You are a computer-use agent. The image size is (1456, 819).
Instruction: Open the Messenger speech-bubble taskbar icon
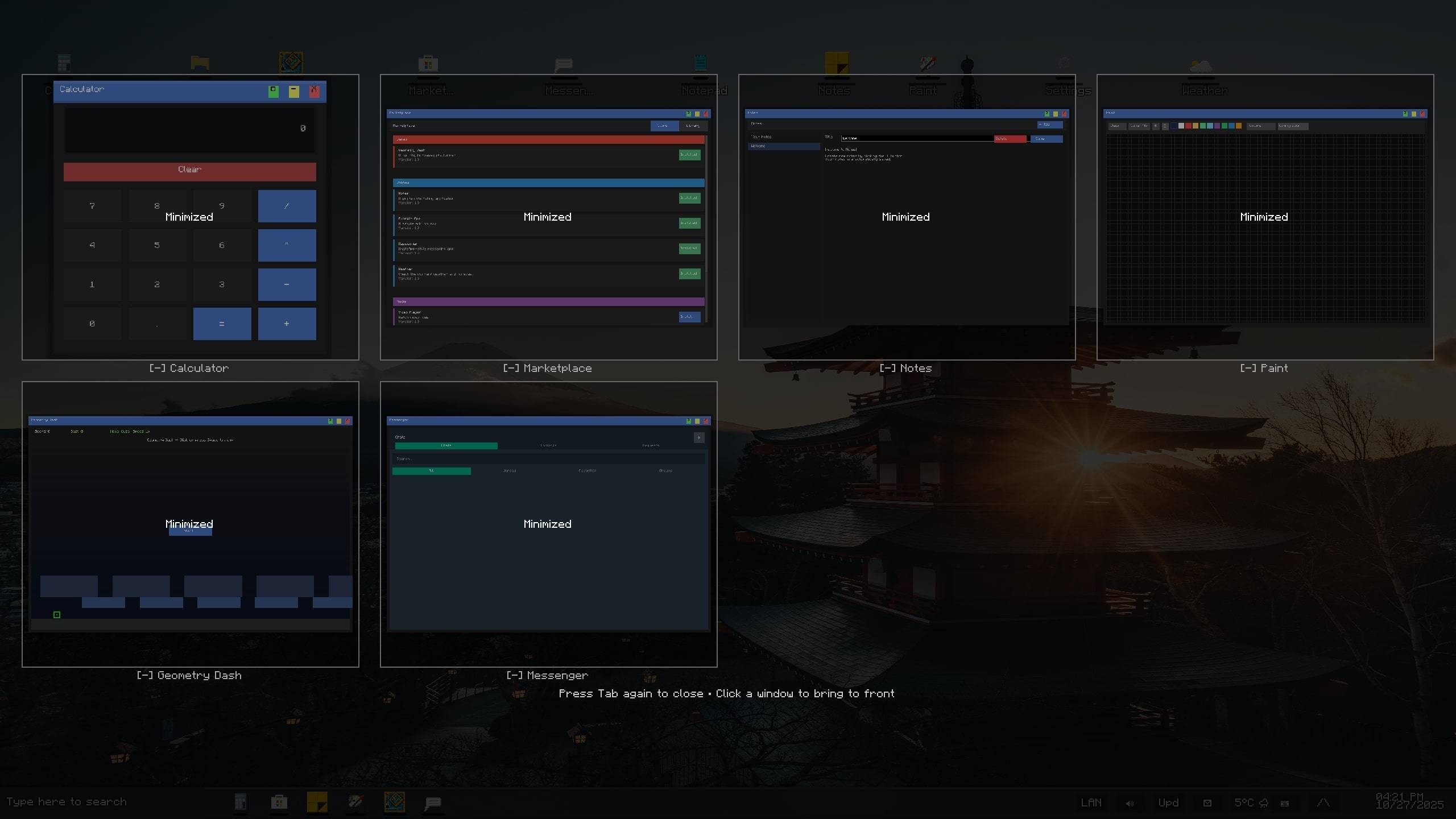tap(433, 803)
